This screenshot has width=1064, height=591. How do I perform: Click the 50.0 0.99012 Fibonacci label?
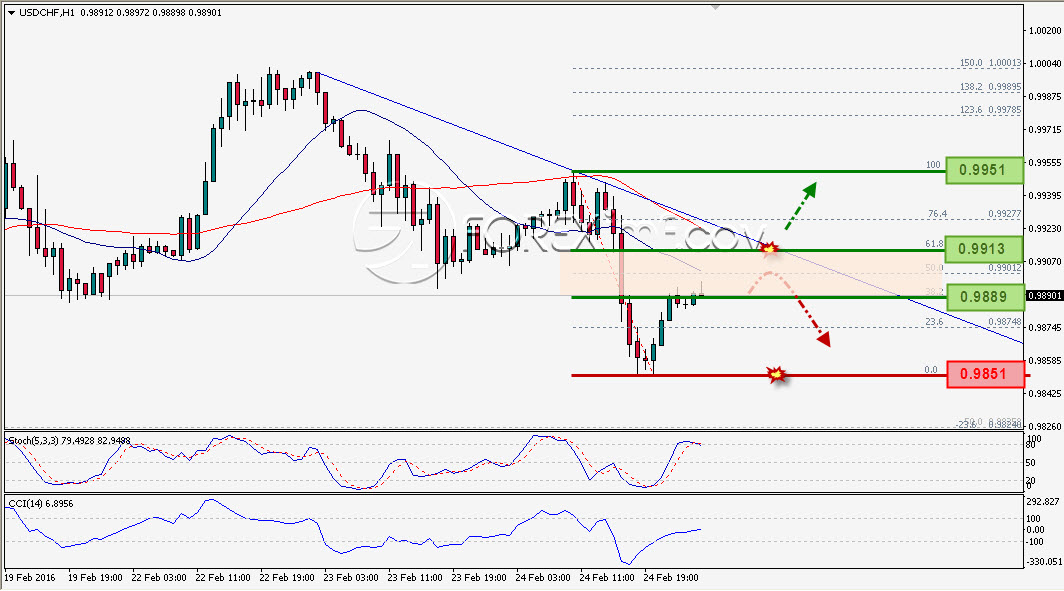tap(973, 268)
